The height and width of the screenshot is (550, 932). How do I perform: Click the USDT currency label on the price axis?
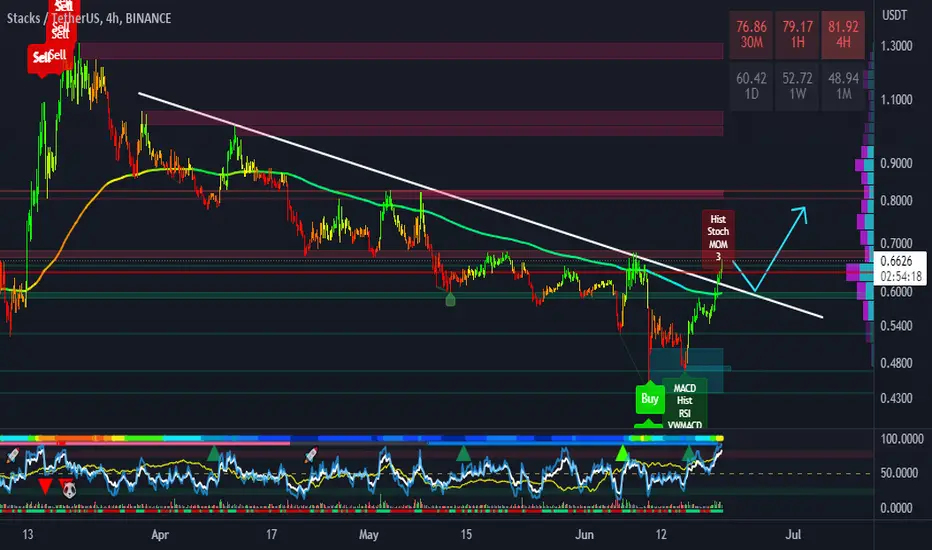894,15
